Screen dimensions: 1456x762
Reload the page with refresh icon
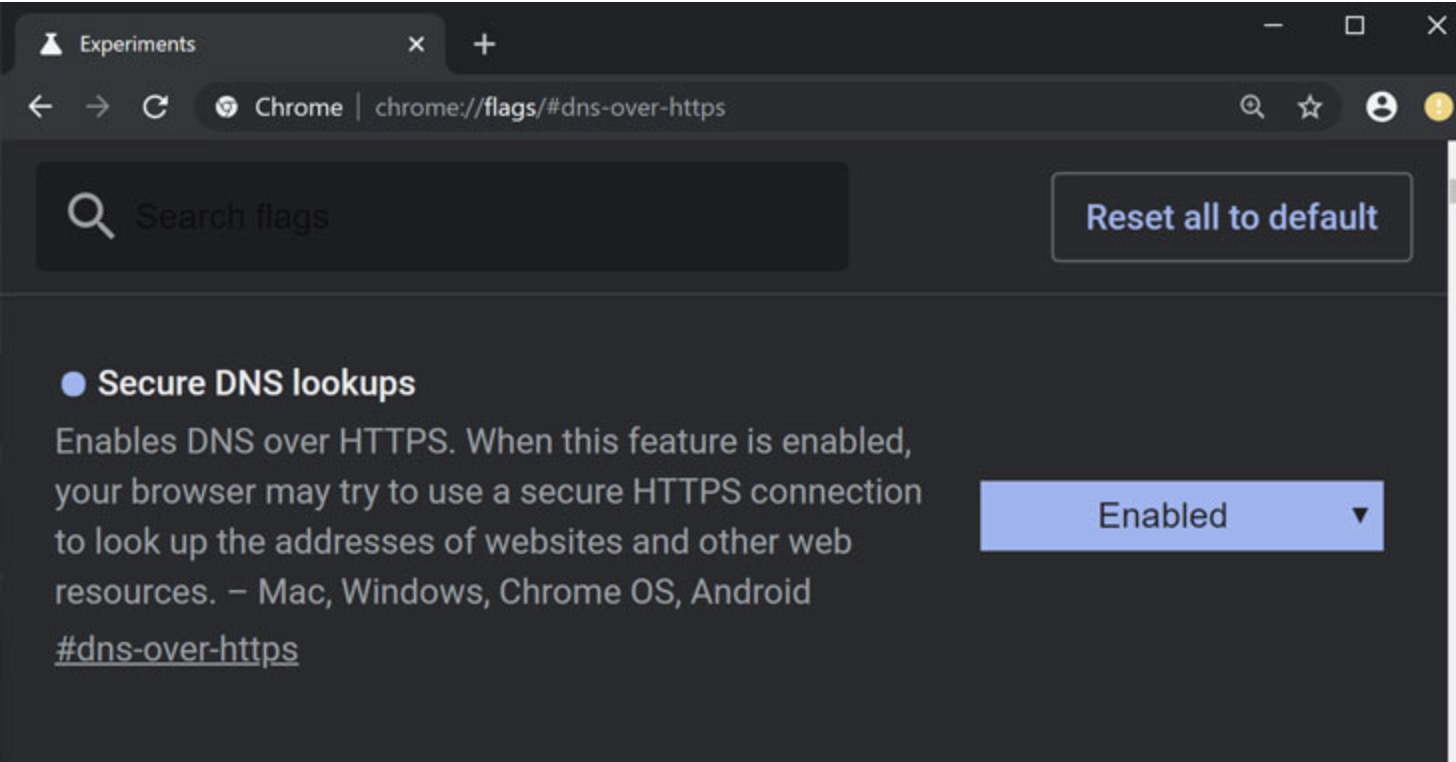[155, 107]
